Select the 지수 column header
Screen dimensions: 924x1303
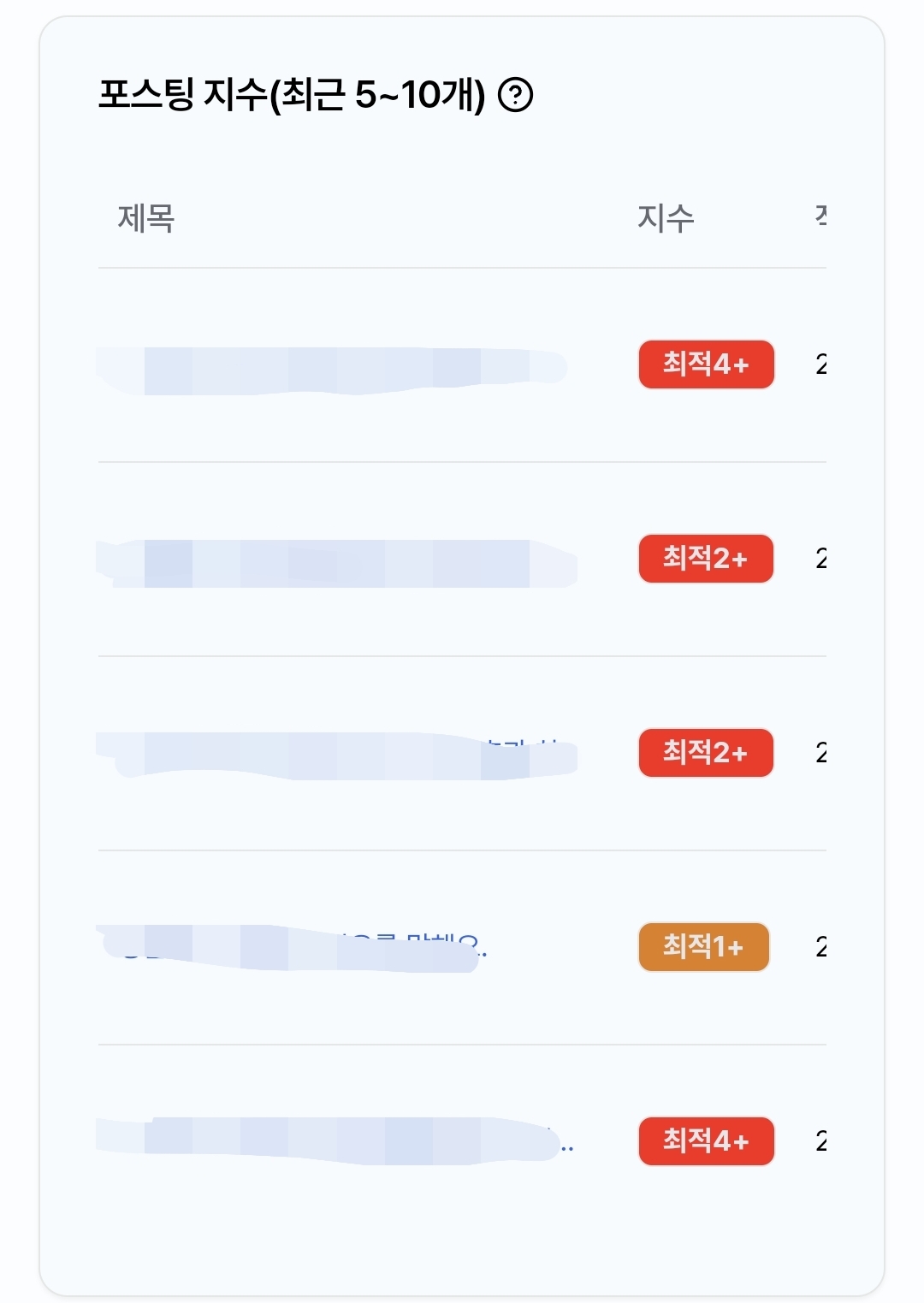click(x=666, y=218)
